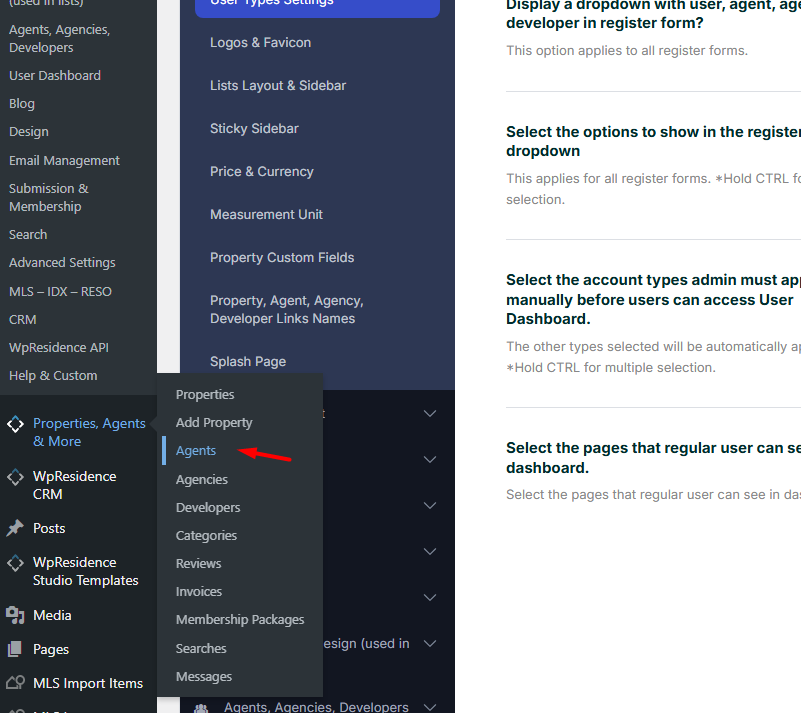Click the Properties, Agents & More diamond icon
The width and height of the screenshot is (801, 713).
[15, 424]
